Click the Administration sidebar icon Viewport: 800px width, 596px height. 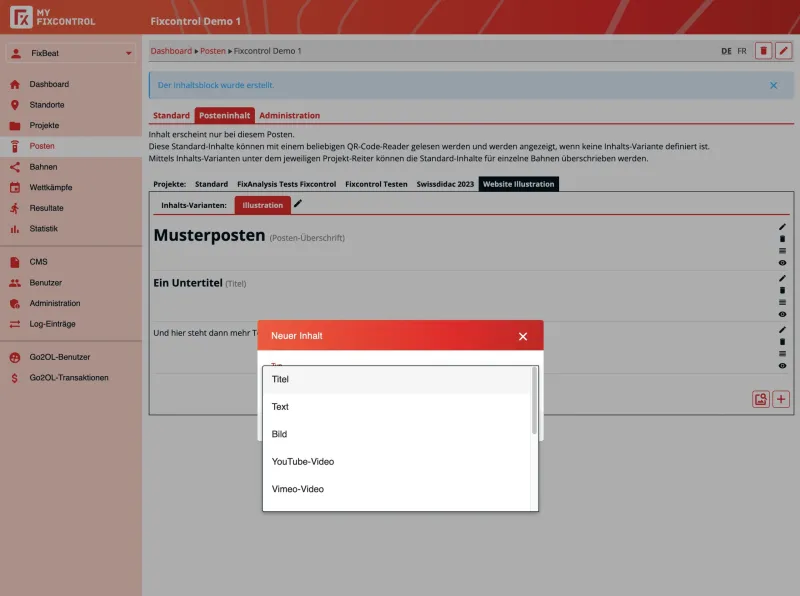coord(15,303)
